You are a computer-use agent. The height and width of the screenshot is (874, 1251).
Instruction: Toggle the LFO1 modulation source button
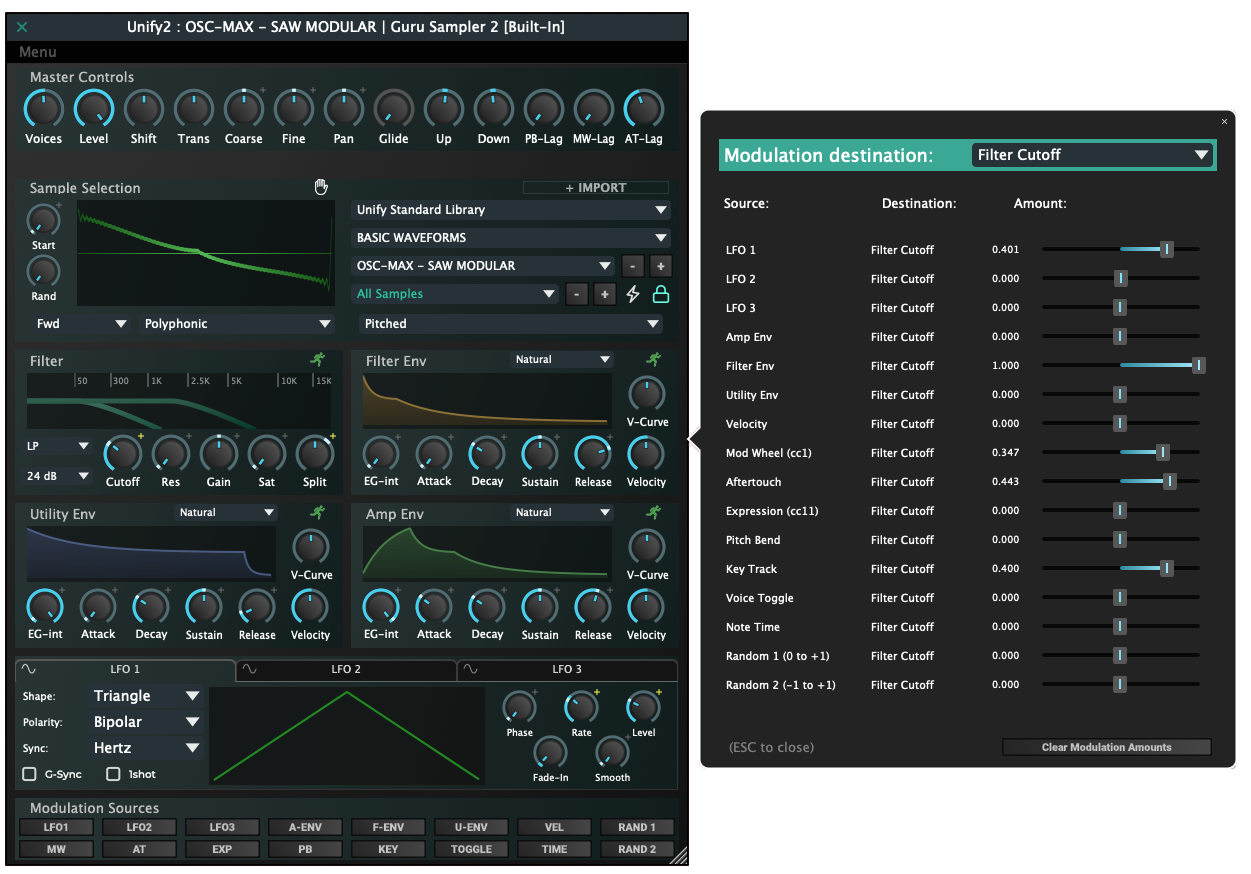pyautogui.click(x=56, y=827)
